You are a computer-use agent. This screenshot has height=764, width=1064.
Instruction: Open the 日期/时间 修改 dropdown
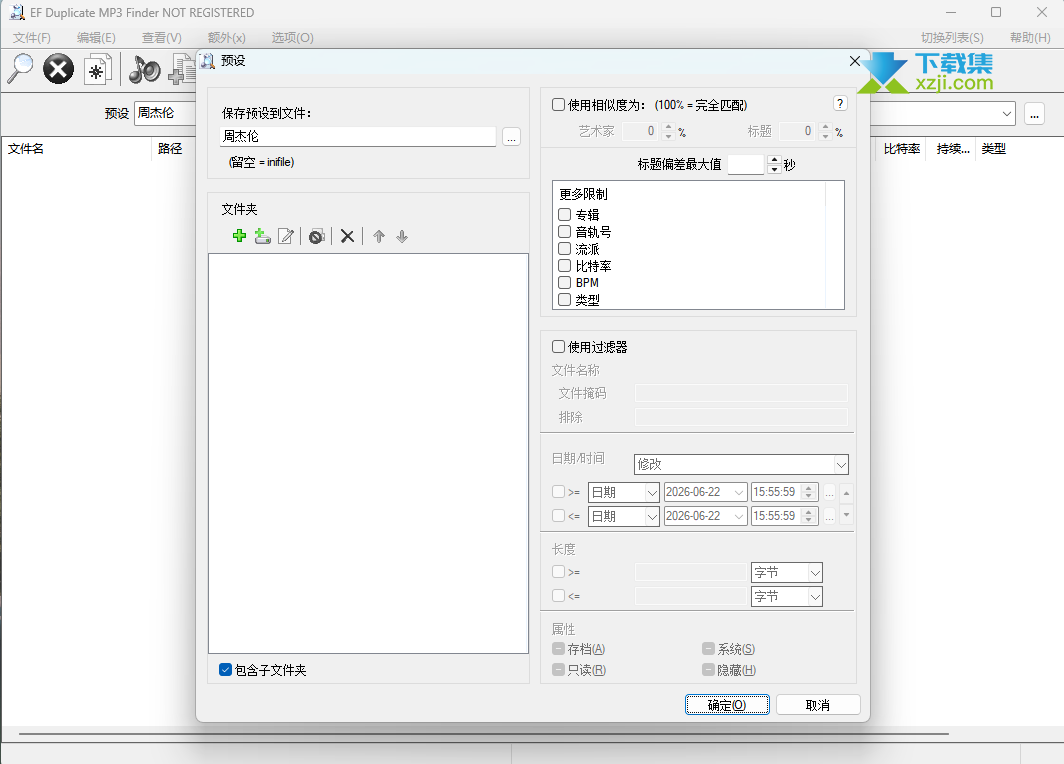(x=741, y=464)
